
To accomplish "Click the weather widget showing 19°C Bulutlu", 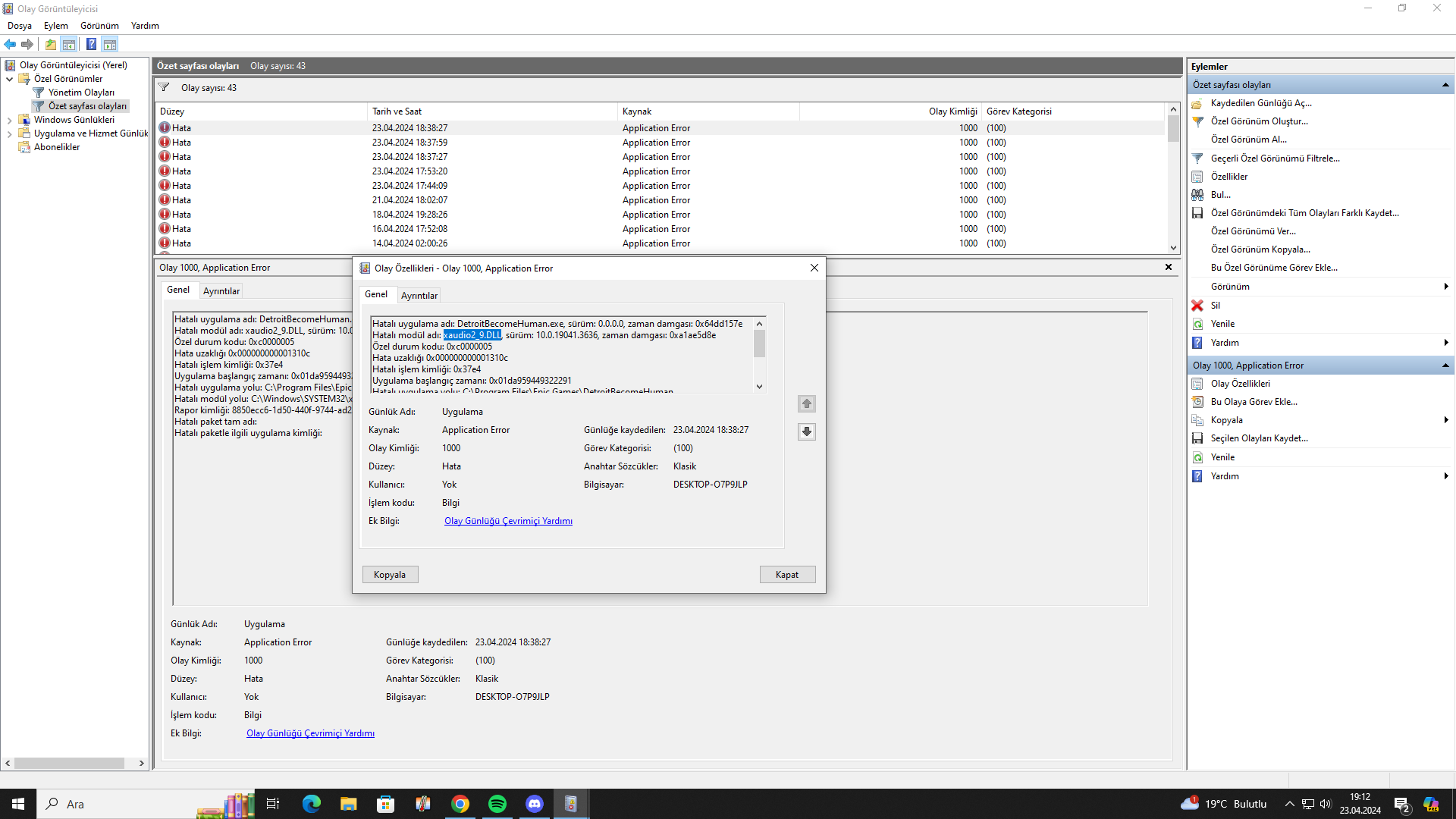I will click(x=1224, y=804).
